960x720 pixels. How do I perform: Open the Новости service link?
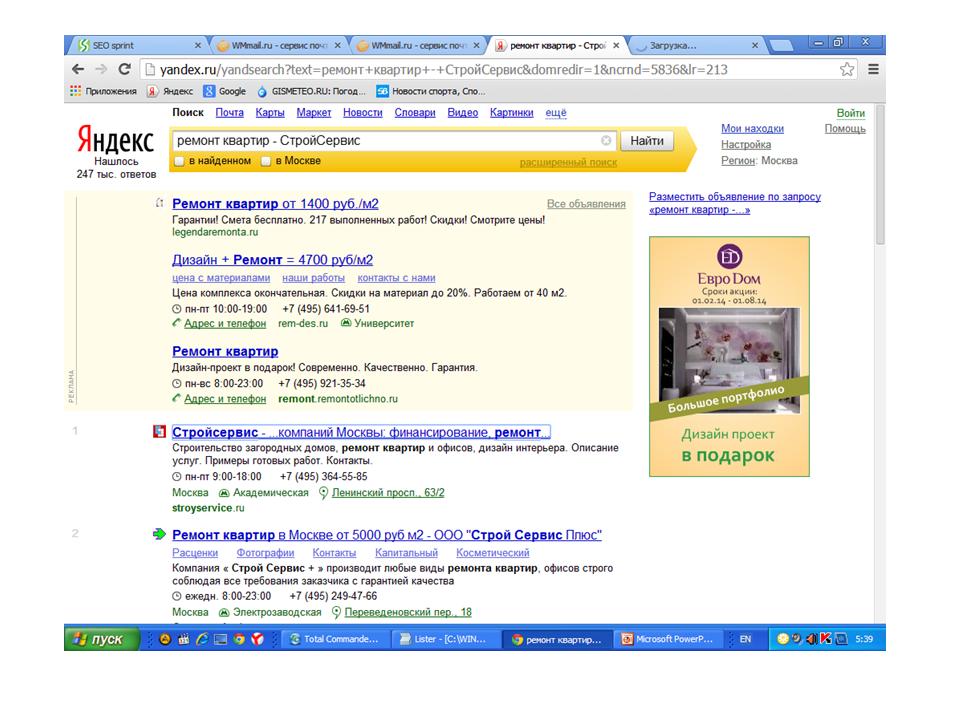pos(363,113)
